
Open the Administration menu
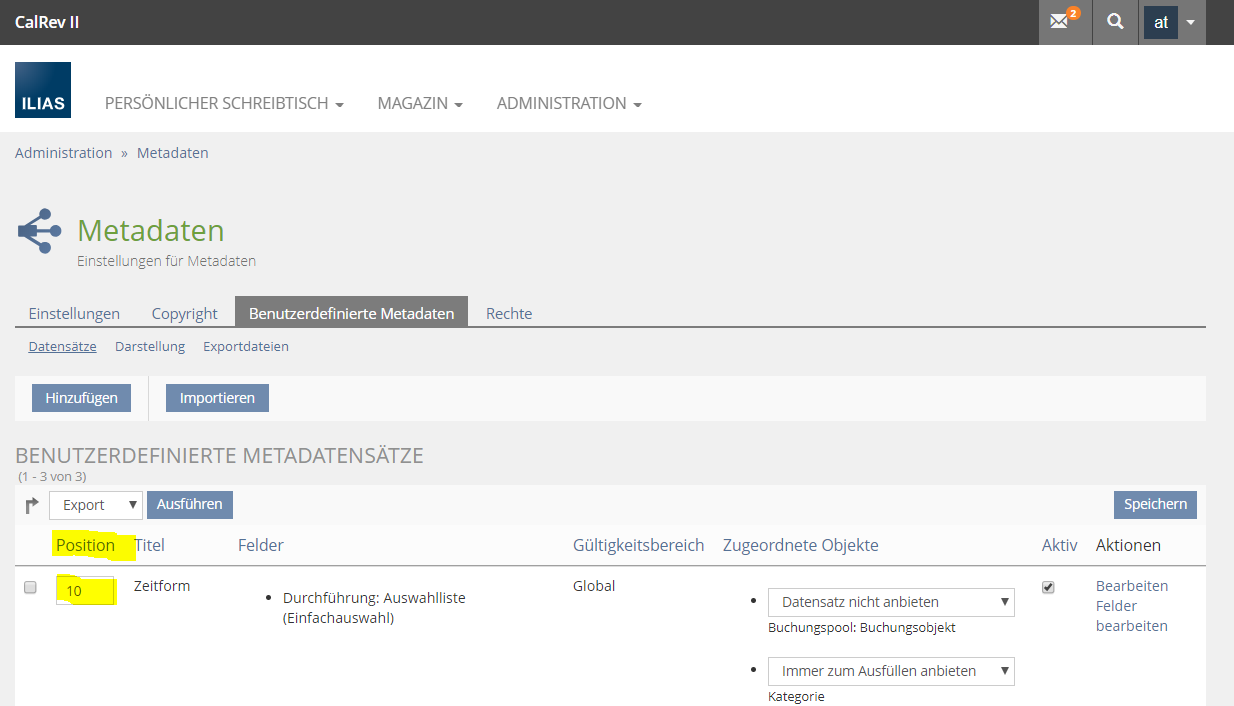568,104
